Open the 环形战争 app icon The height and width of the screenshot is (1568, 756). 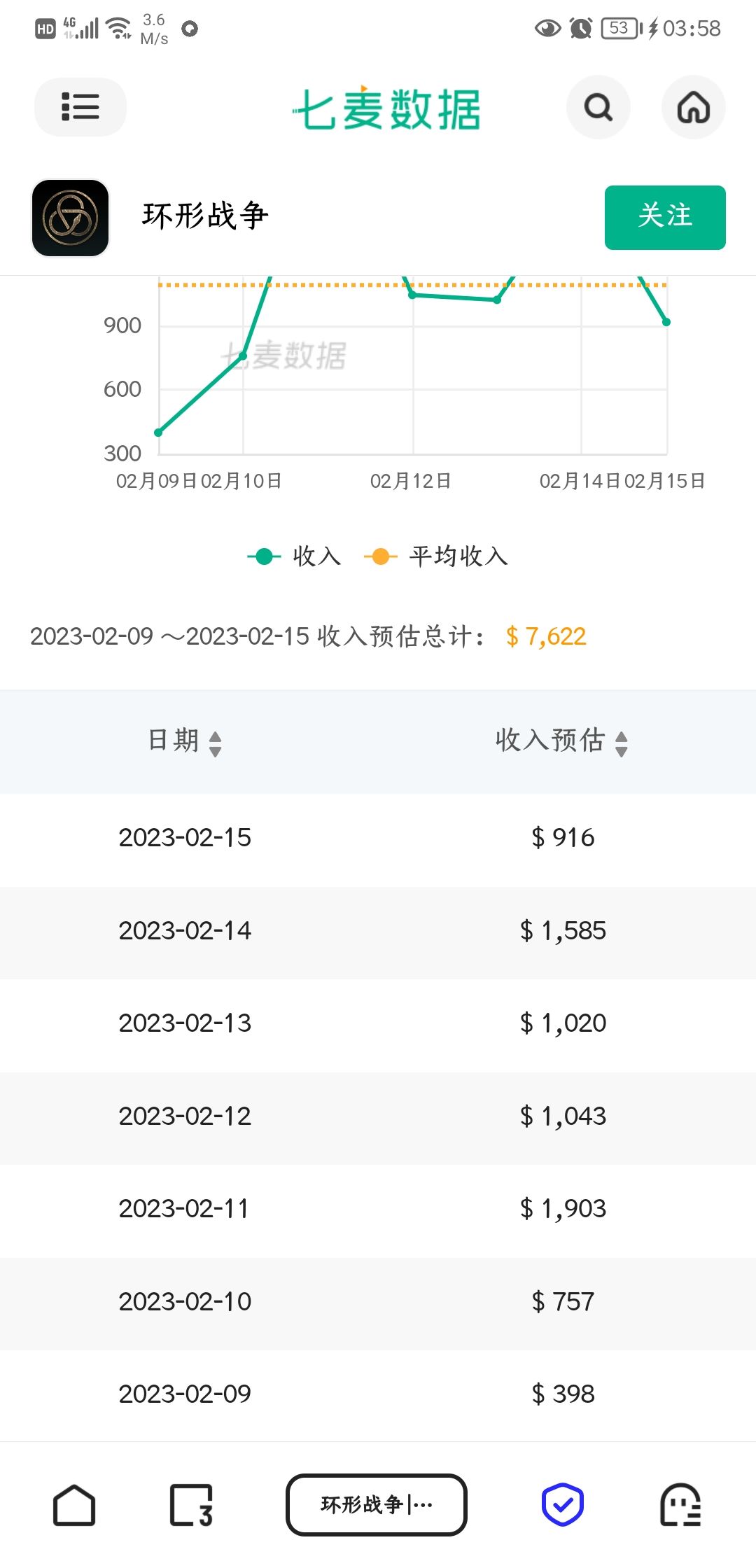70,218
